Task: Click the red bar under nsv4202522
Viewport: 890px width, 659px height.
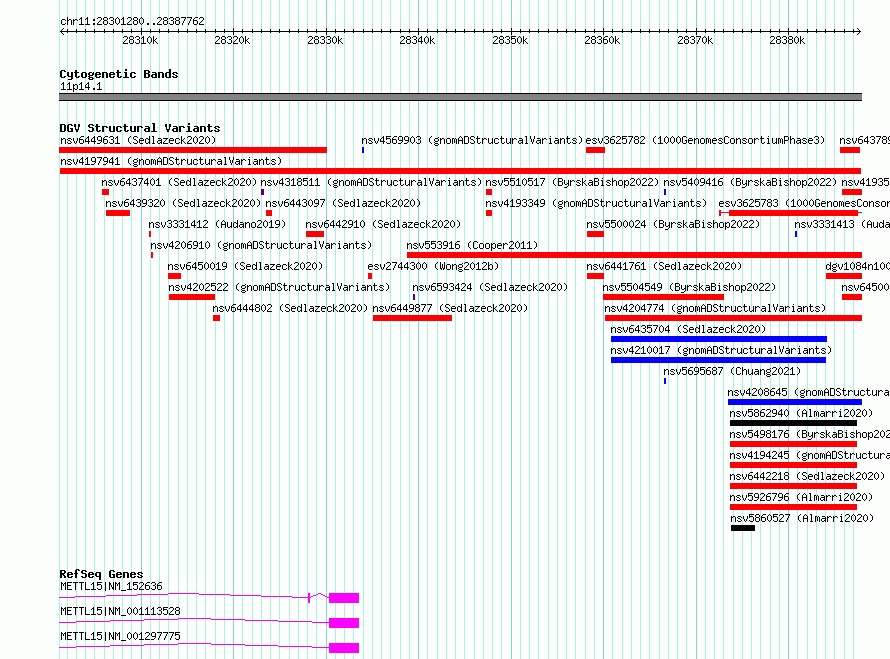Action: pyautogui.click(x=192, y=297)
